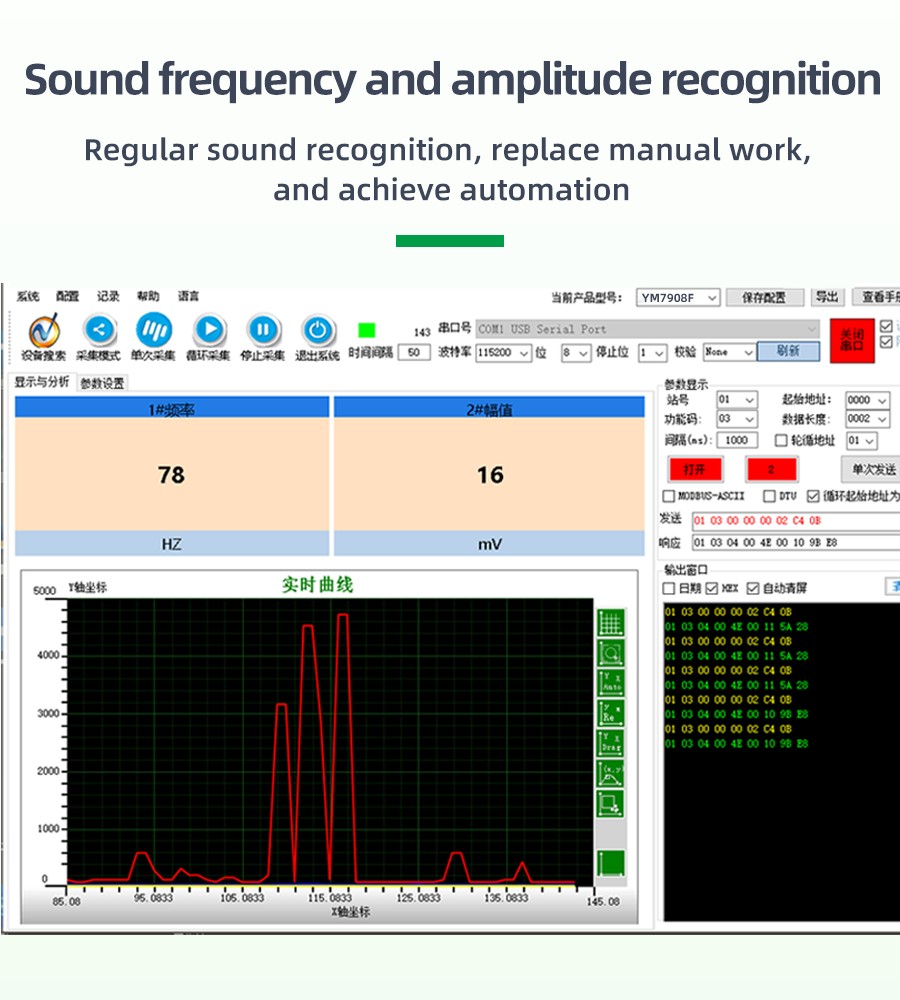Click the 单次发送 single send button
900x1000 pixels.
tap(873, 468)
